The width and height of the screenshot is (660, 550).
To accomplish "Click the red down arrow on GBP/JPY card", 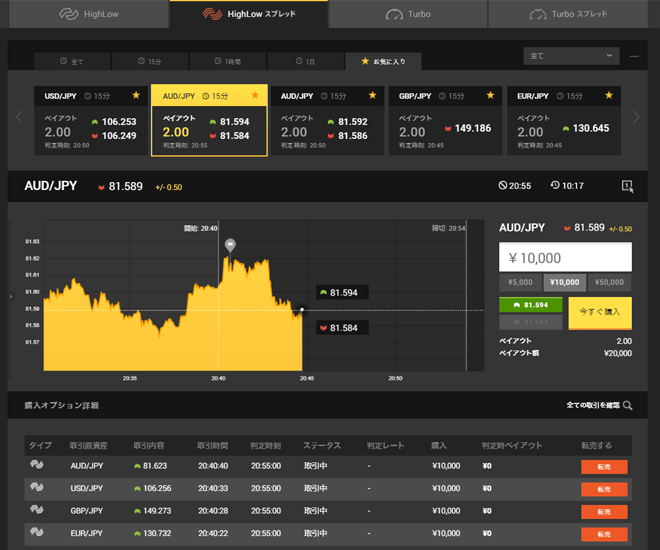I will coord(448,128).
